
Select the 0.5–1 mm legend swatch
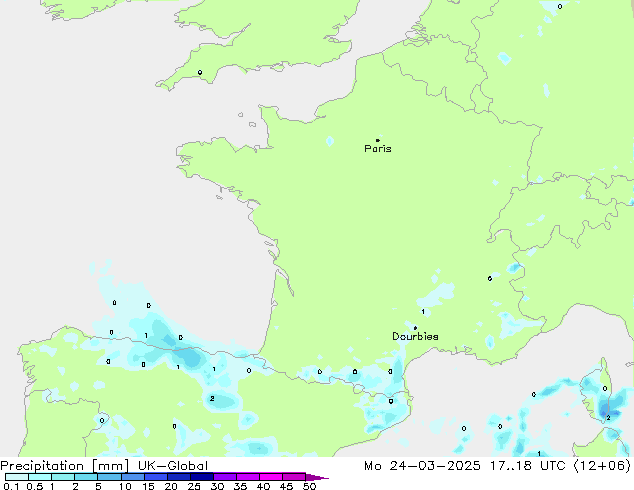[40, 477]
